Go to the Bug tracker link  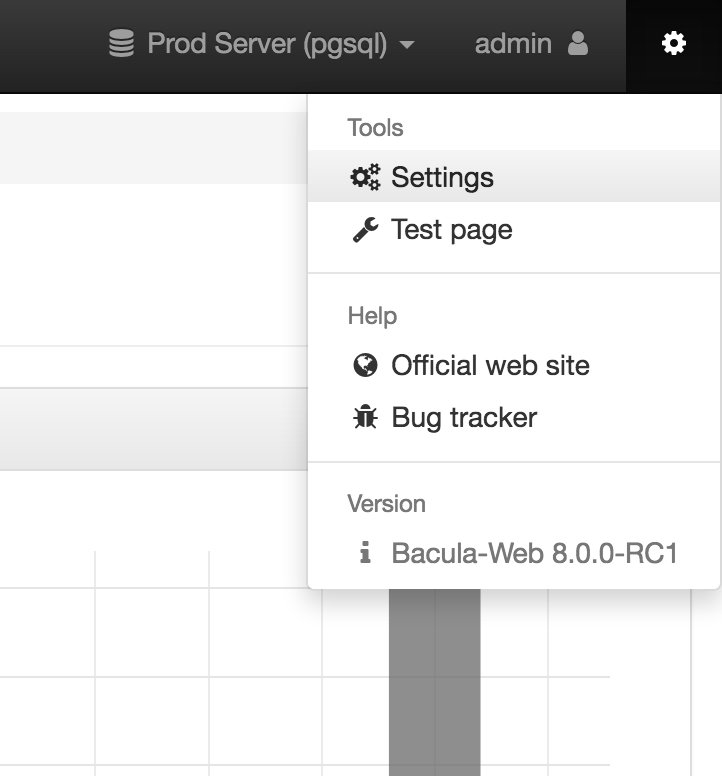coord(464,418)
